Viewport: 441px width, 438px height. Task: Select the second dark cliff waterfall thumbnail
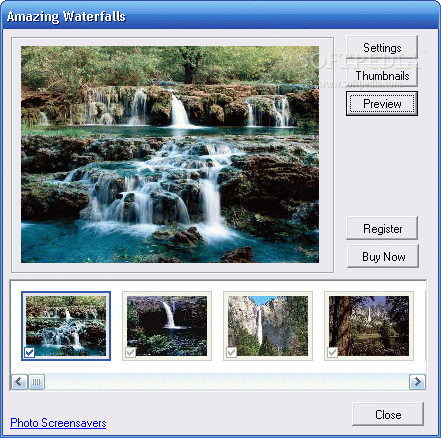[167, 326]
